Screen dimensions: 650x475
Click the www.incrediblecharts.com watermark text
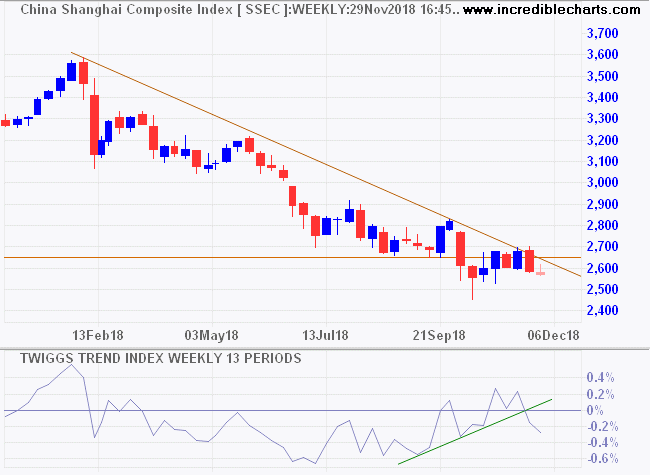pos(551,9)
